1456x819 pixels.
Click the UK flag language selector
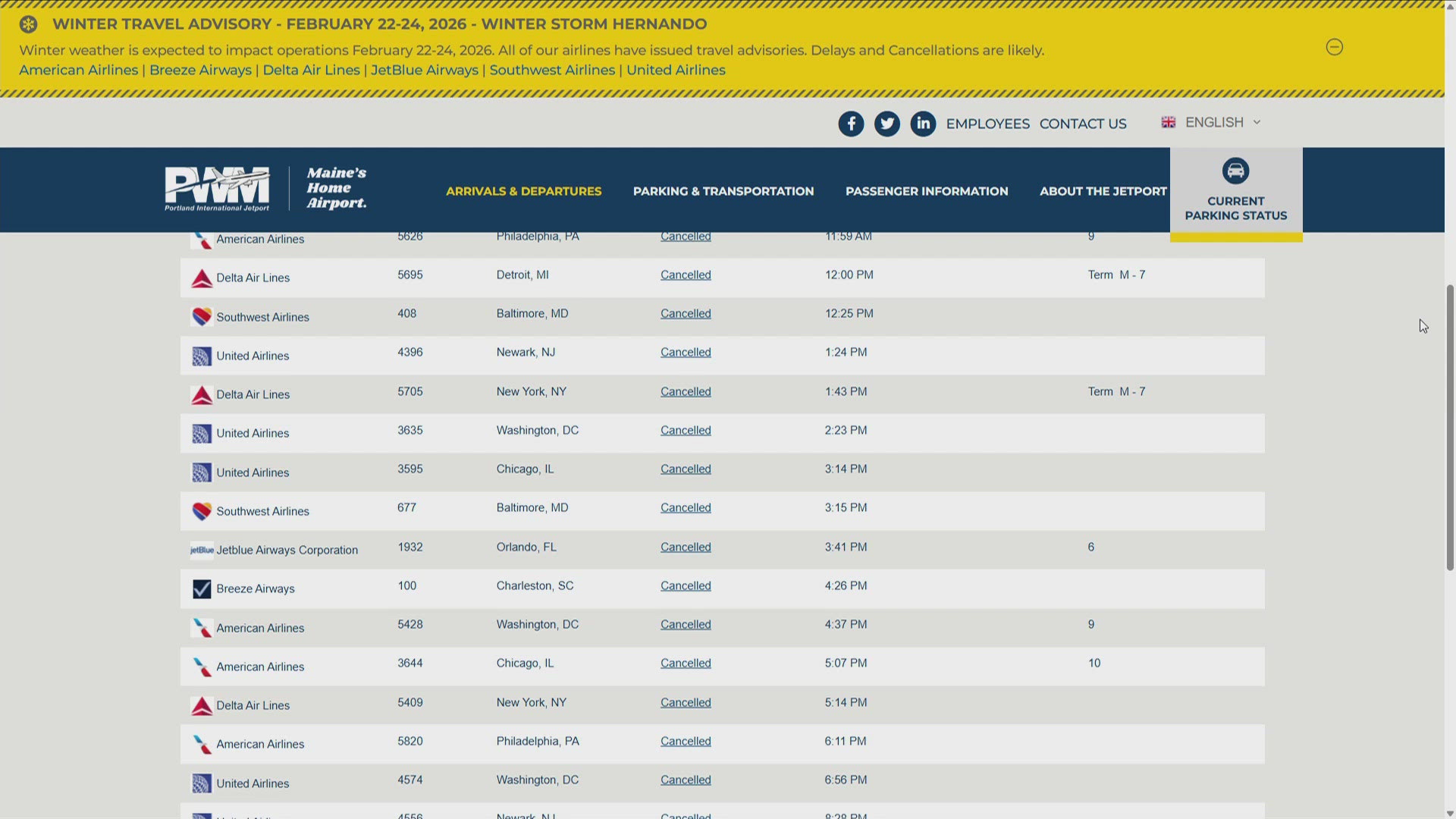tap(1168, 122)
